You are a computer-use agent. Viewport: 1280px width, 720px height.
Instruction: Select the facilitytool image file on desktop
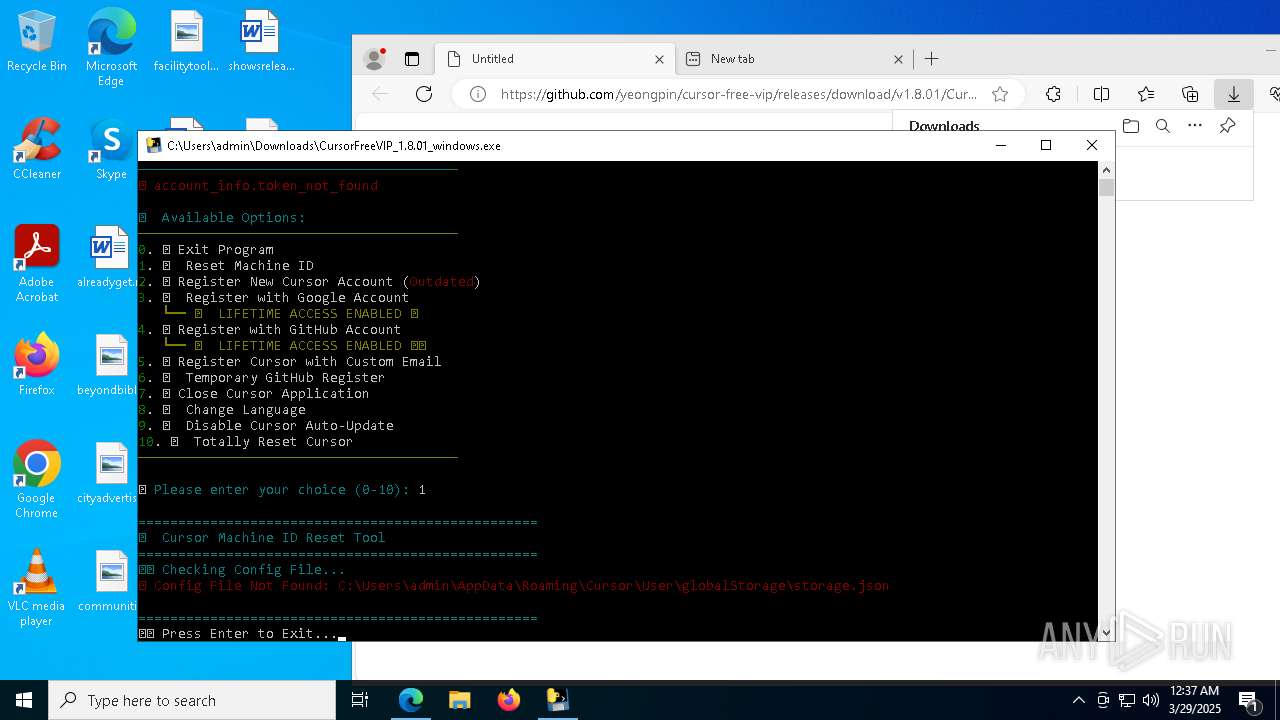(x=186, y=42)
